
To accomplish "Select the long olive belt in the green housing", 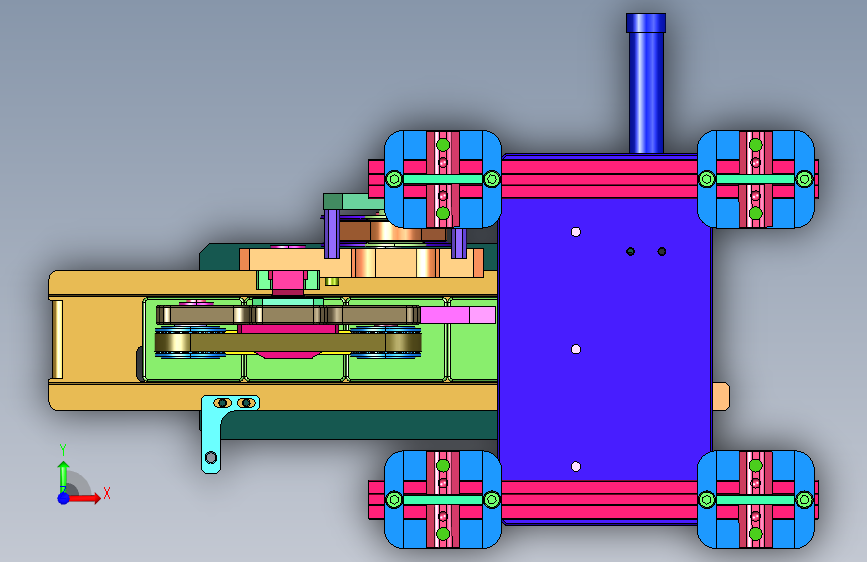I will [x=288, y=342].
